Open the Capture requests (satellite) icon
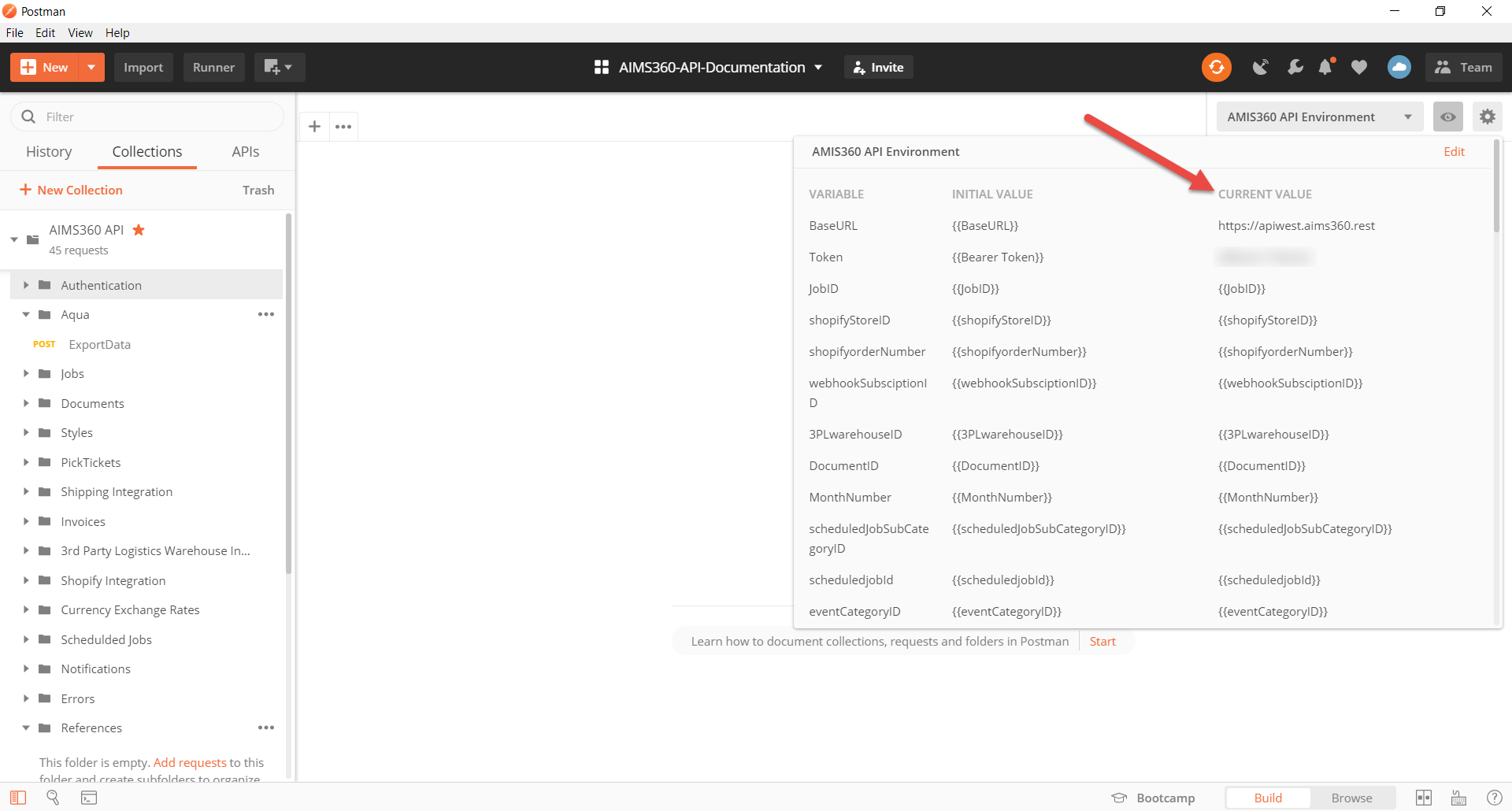Viewport: 1512px width, 811px height. pyautogui.click(x=1261, y=67)
